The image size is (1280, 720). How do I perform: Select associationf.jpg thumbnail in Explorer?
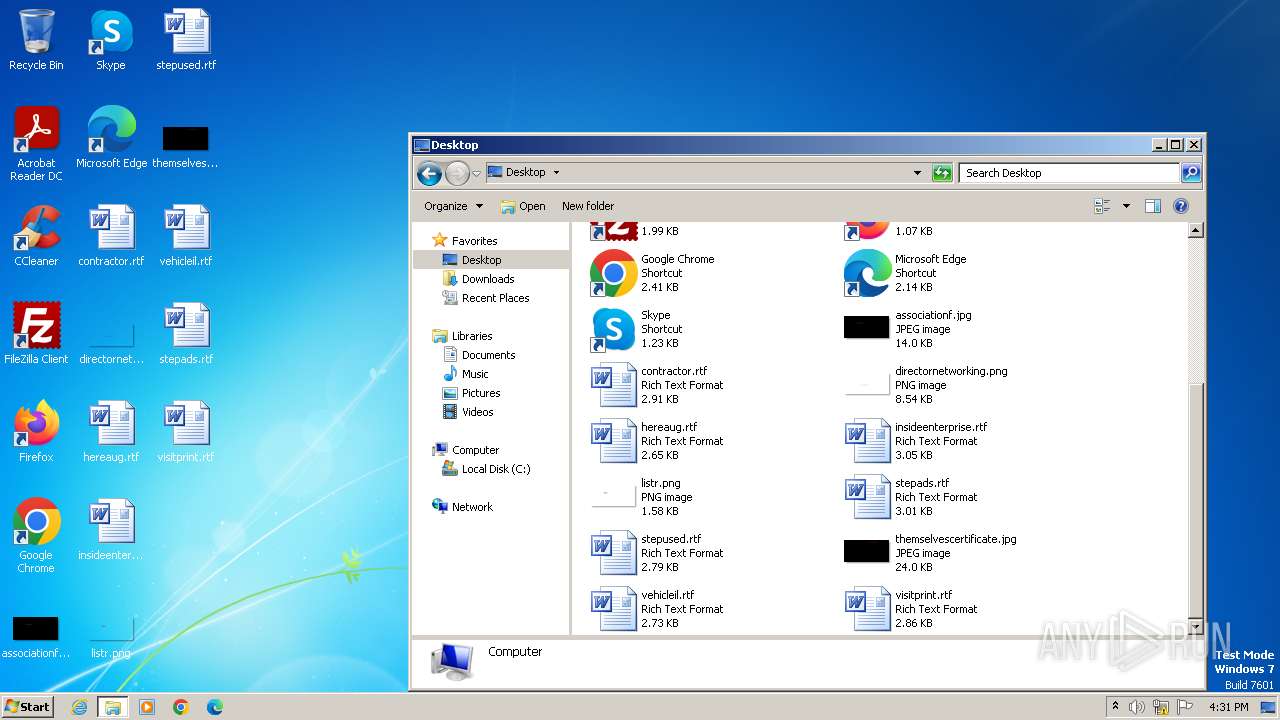866,327
